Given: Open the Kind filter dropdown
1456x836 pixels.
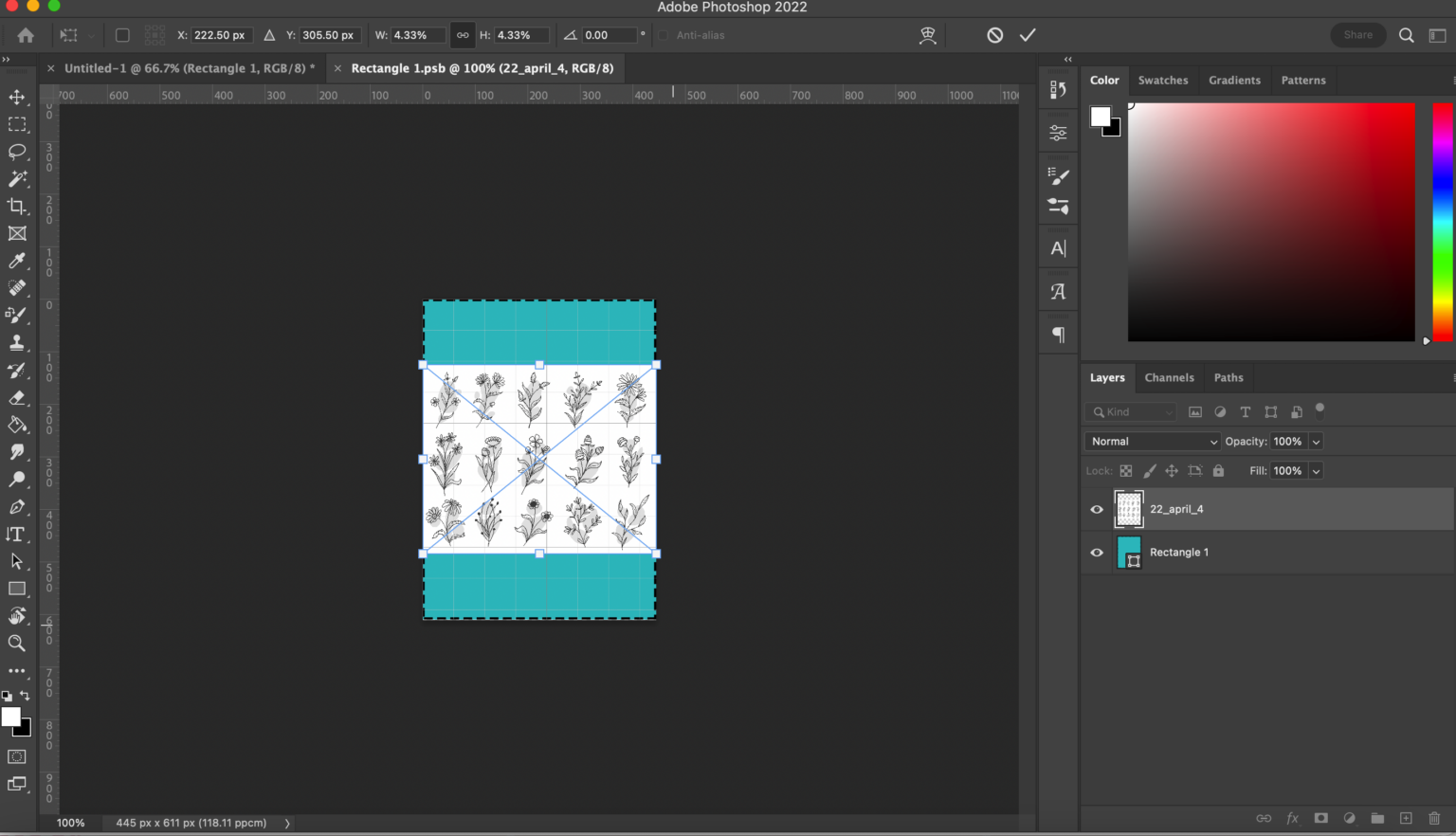Looking at the screenshot, I should tap(1168, 411).
